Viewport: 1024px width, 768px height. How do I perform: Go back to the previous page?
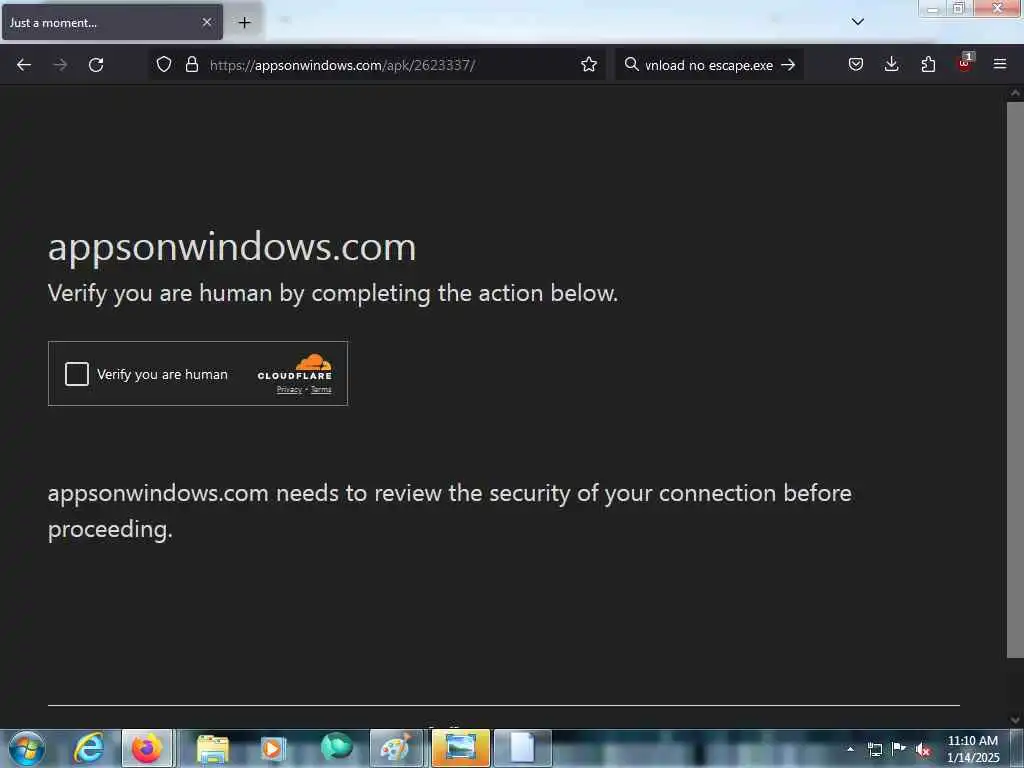click(x=24, y=65)
